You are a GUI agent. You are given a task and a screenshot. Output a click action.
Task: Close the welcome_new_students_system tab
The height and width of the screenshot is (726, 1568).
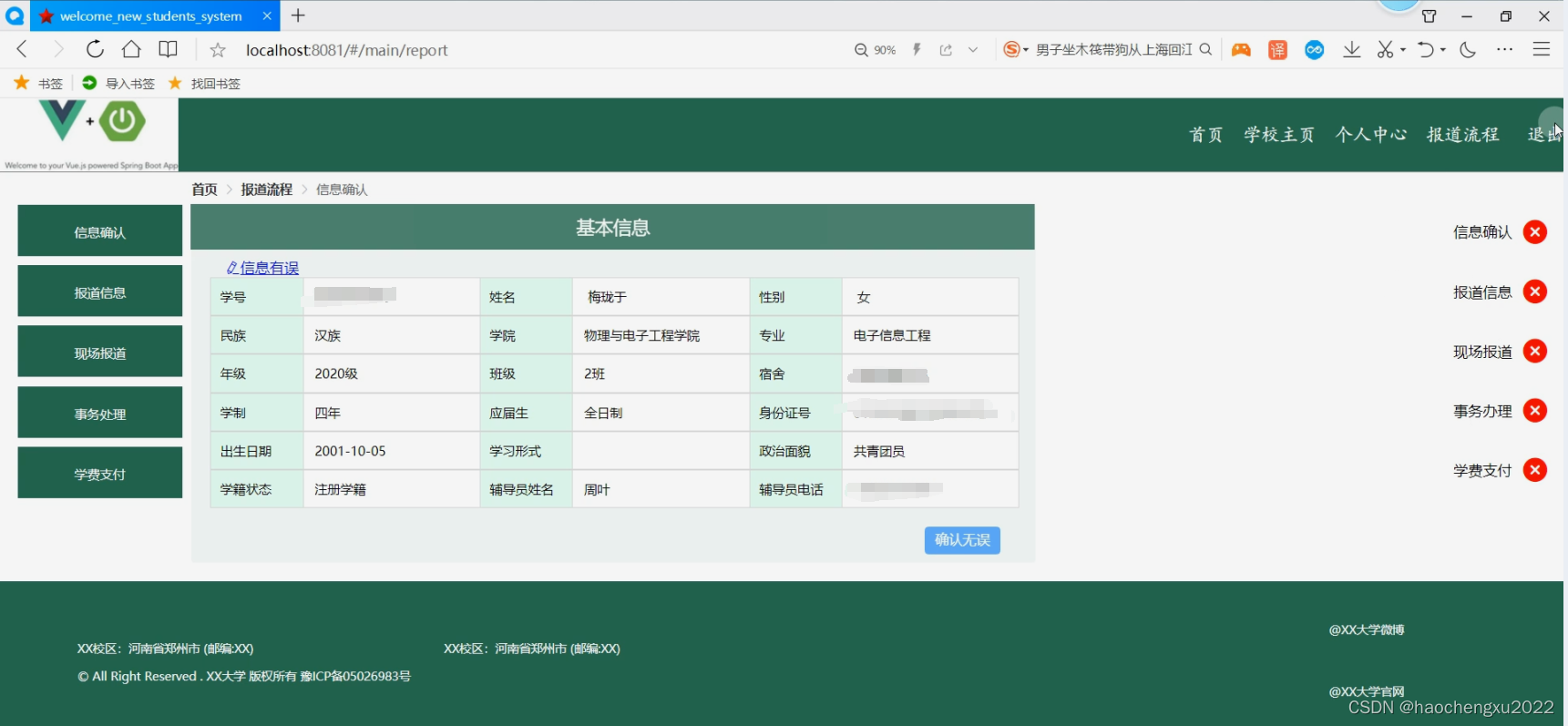[267, 15]
